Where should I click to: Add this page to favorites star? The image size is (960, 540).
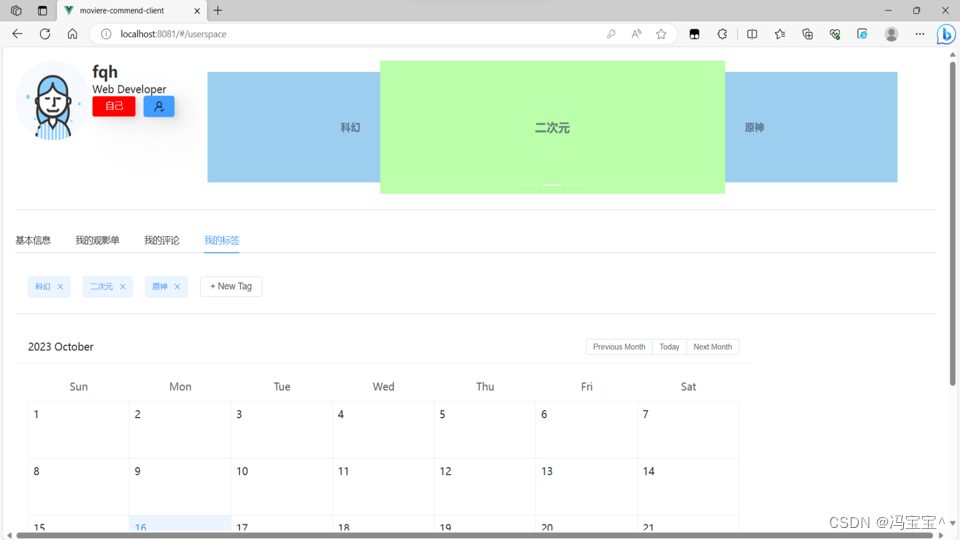(x=661, y=34)
